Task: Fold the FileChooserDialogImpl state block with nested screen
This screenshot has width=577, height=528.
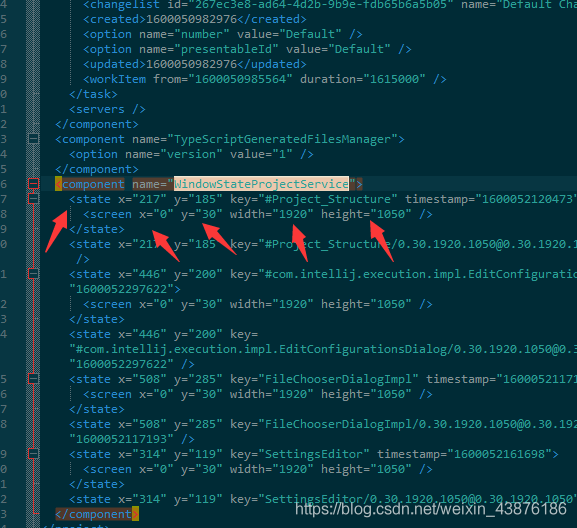Action: click(33, 379)
